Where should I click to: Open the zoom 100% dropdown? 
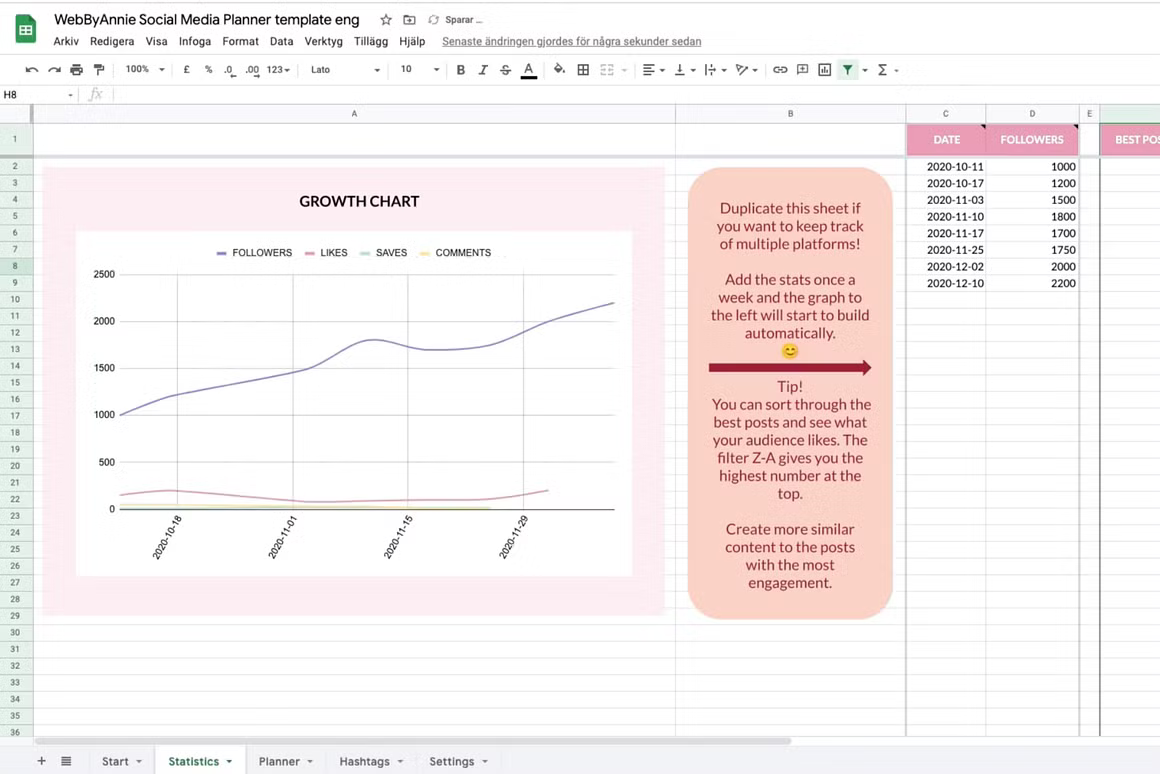(145, 70)
